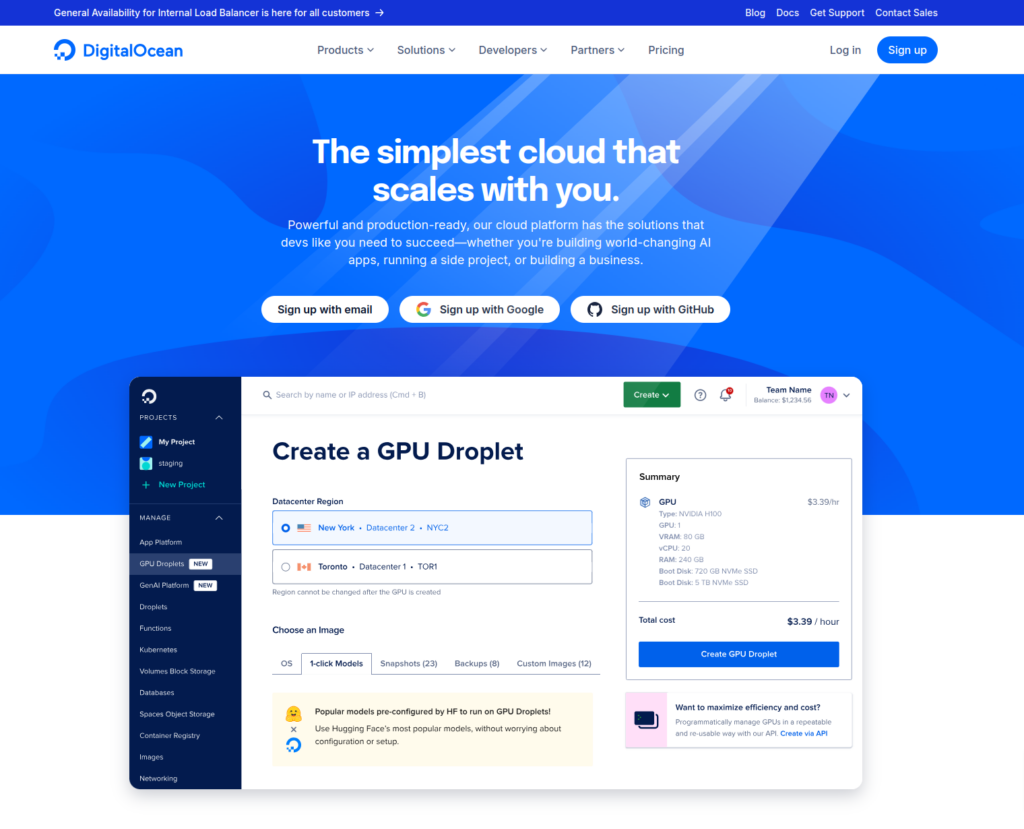Open Container Registry in sidebar
The image size is (1024, 829).
pos(170,736)
